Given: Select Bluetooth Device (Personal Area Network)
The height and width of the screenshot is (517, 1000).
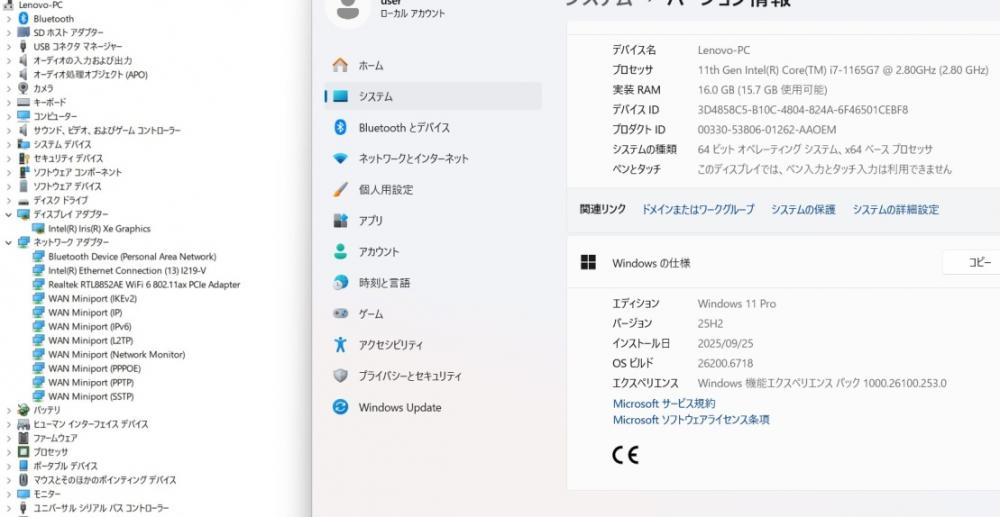Looking at the screenshot, I should 132,256.
